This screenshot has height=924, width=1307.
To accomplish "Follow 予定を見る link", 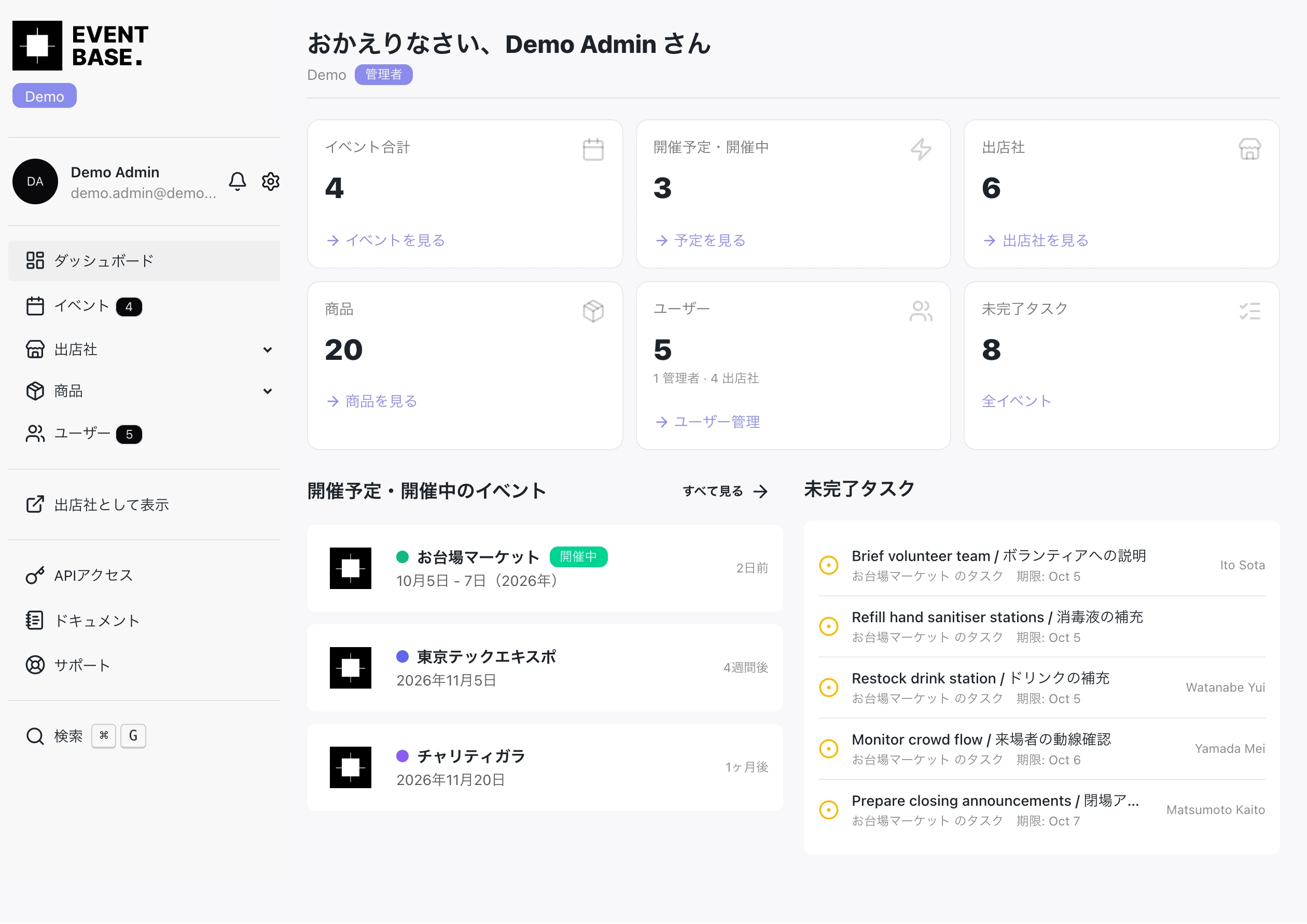I will tap(700, 241).
